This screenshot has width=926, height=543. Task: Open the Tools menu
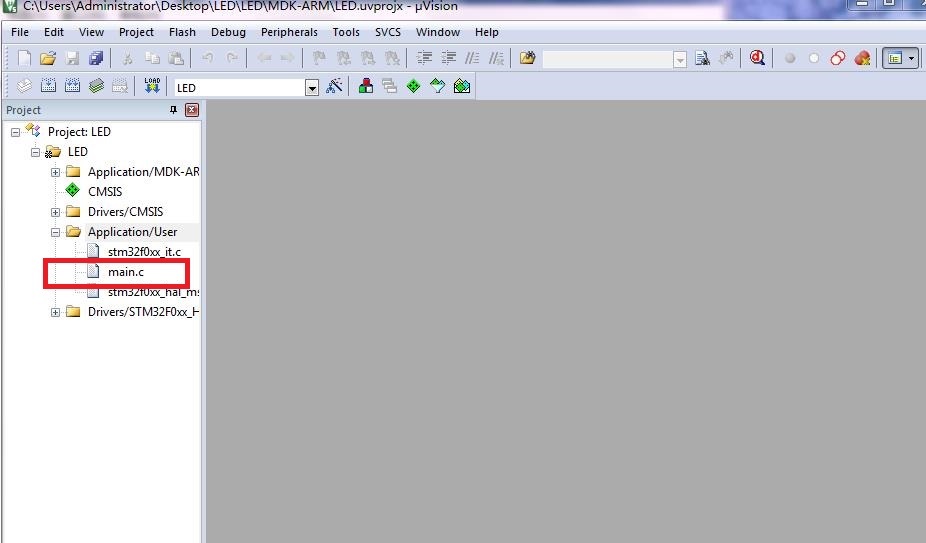[345, 32]
